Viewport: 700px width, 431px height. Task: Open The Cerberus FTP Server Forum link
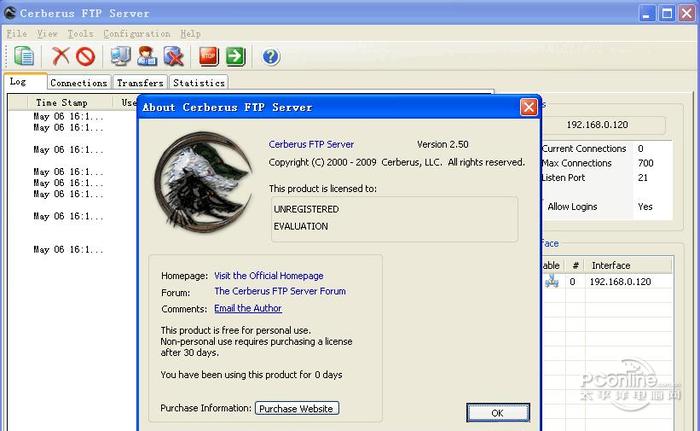pos(280,291)
